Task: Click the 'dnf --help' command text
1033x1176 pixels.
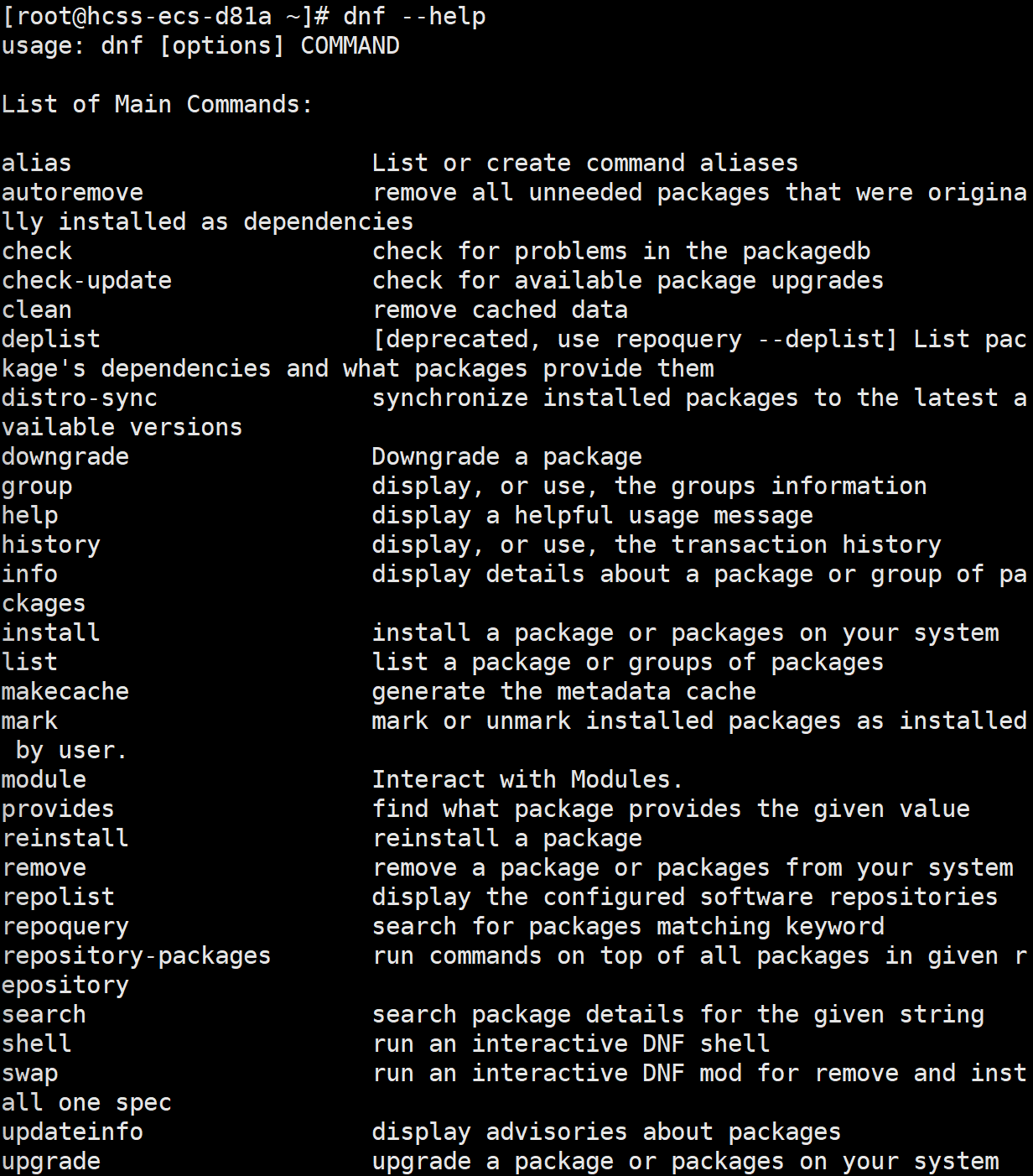Action: 414,17
